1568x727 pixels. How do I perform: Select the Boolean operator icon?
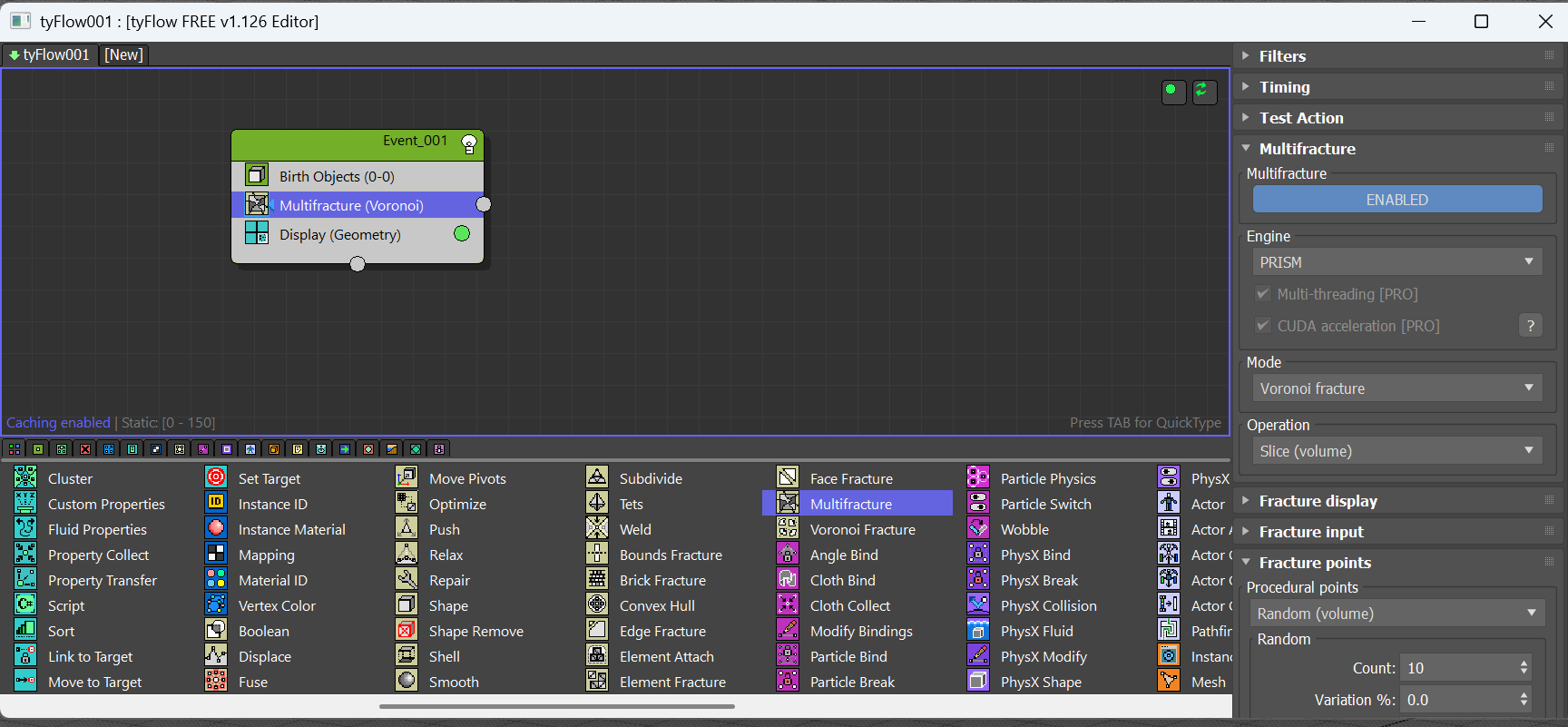[216, 630]
